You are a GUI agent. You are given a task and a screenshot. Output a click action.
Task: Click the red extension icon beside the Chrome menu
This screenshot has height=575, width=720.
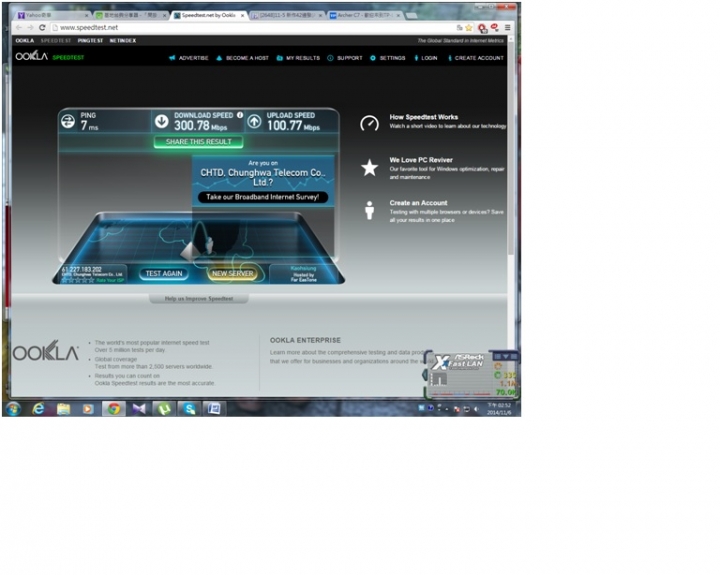[x=495, y=28]
